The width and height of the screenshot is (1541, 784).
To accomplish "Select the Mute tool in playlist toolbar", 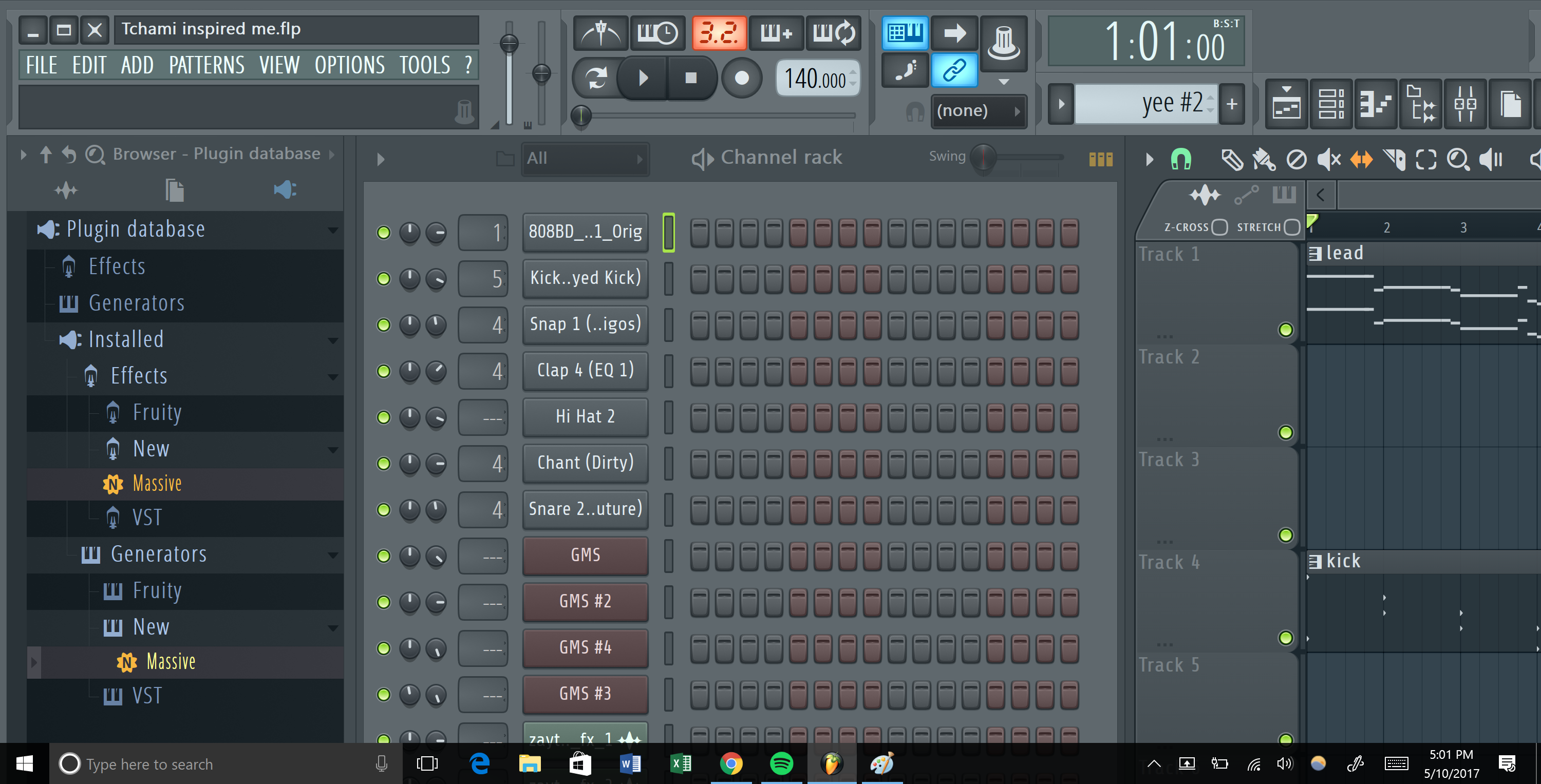I will [x=1329, y=159].
